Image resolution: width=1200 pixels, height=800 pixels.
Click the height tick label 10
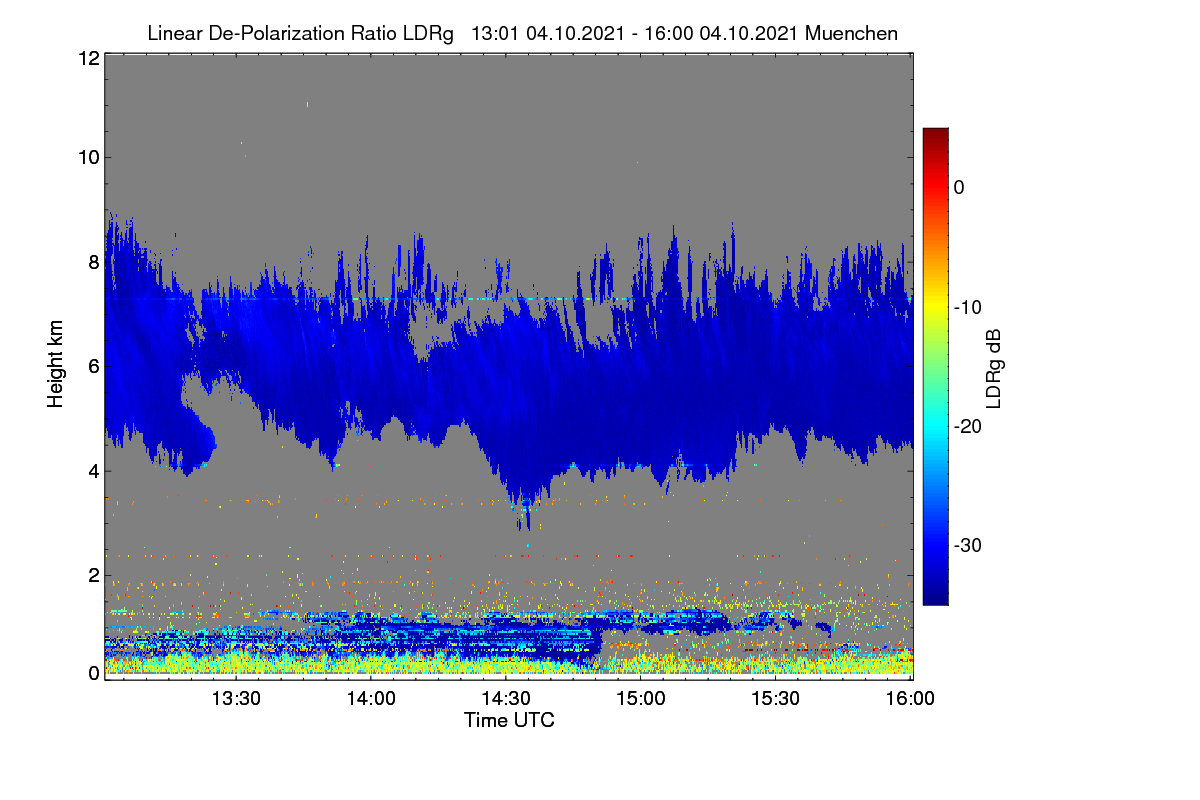88,157
